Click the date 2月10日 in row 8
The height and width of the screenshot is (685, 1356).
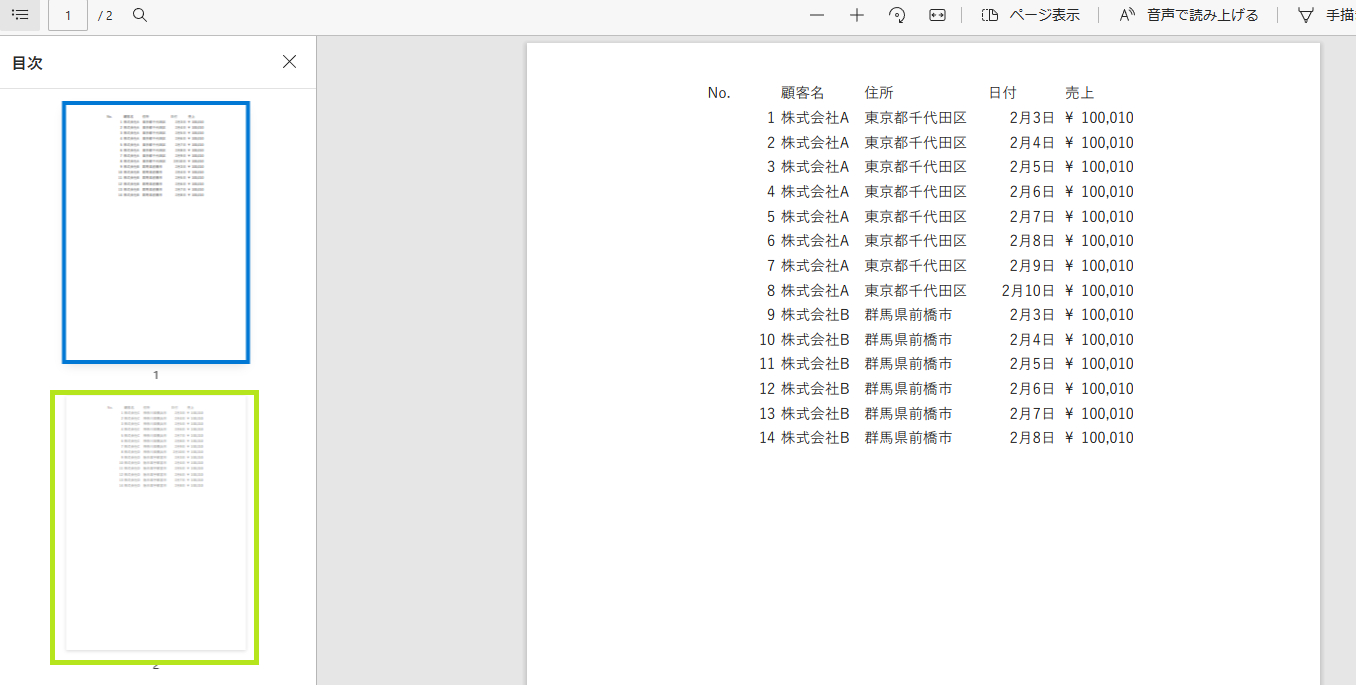[1028, 290]
